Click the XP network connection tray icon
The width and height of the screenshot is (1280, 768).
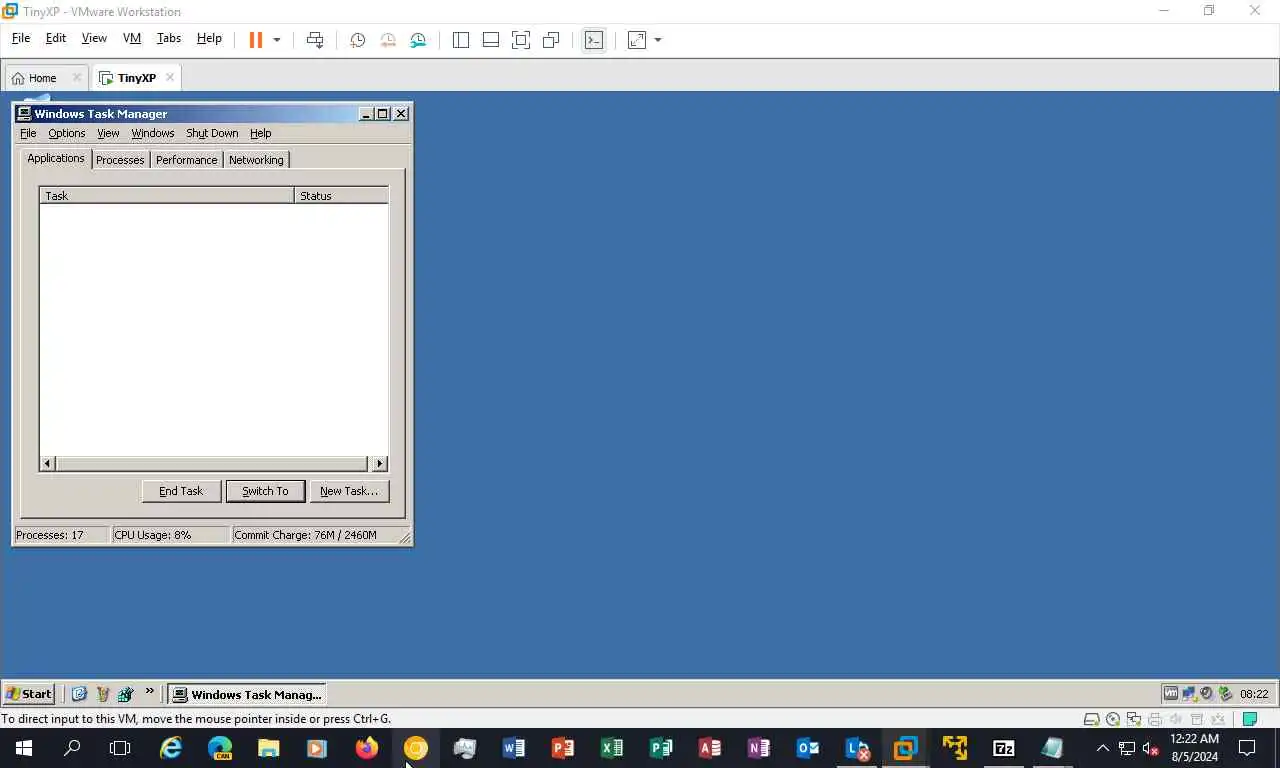1189,693
